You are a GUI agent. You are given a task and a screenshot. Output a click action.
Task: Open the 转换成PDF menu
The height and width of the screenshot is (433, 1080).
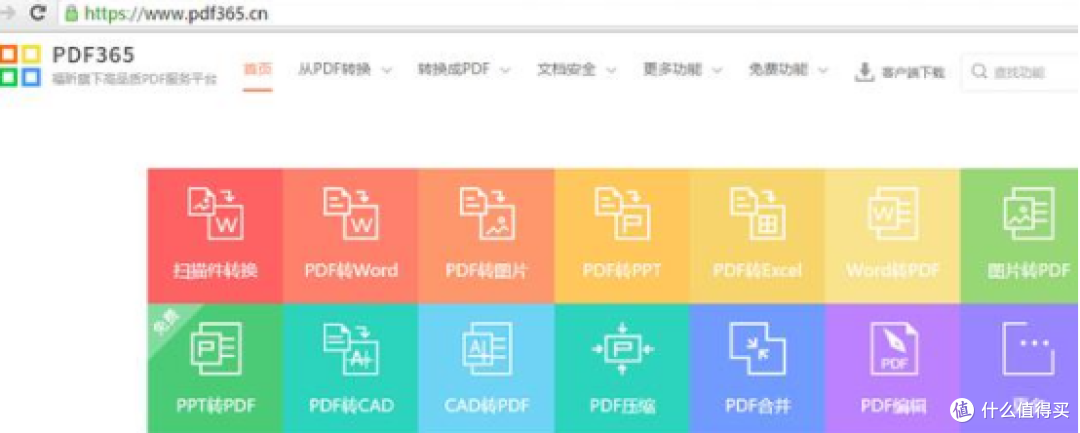click(x=454, y=70)
